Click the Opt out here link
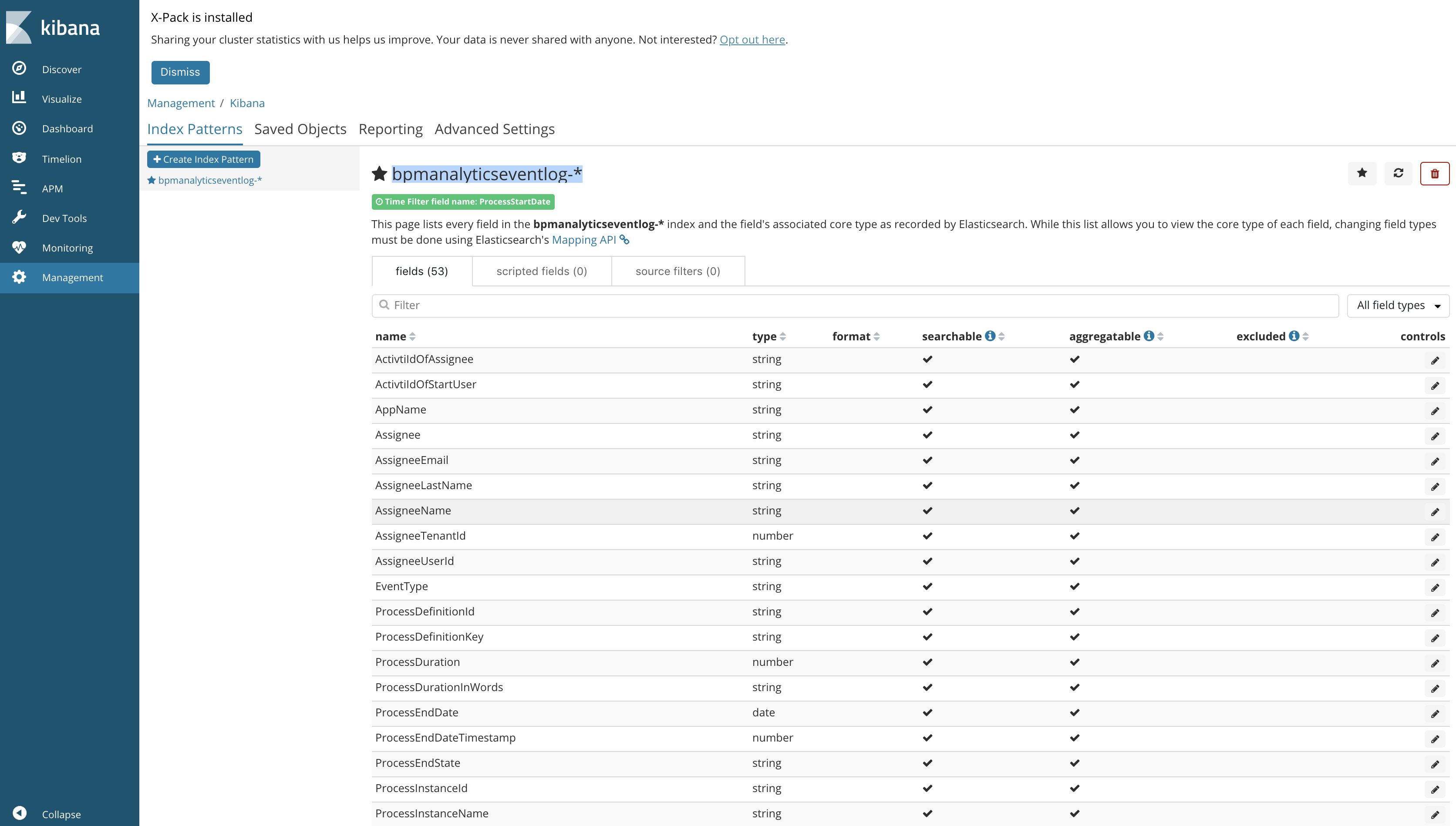 tap(752, 40)
